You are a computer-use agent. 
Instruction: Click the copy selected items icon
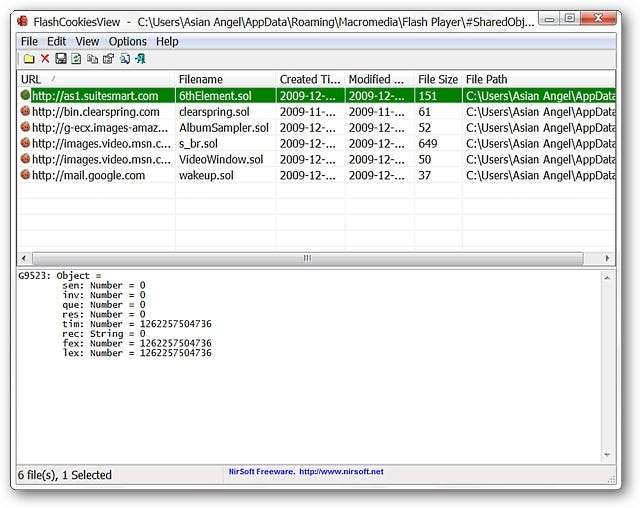pyautogui.click(x=92, y=59)
